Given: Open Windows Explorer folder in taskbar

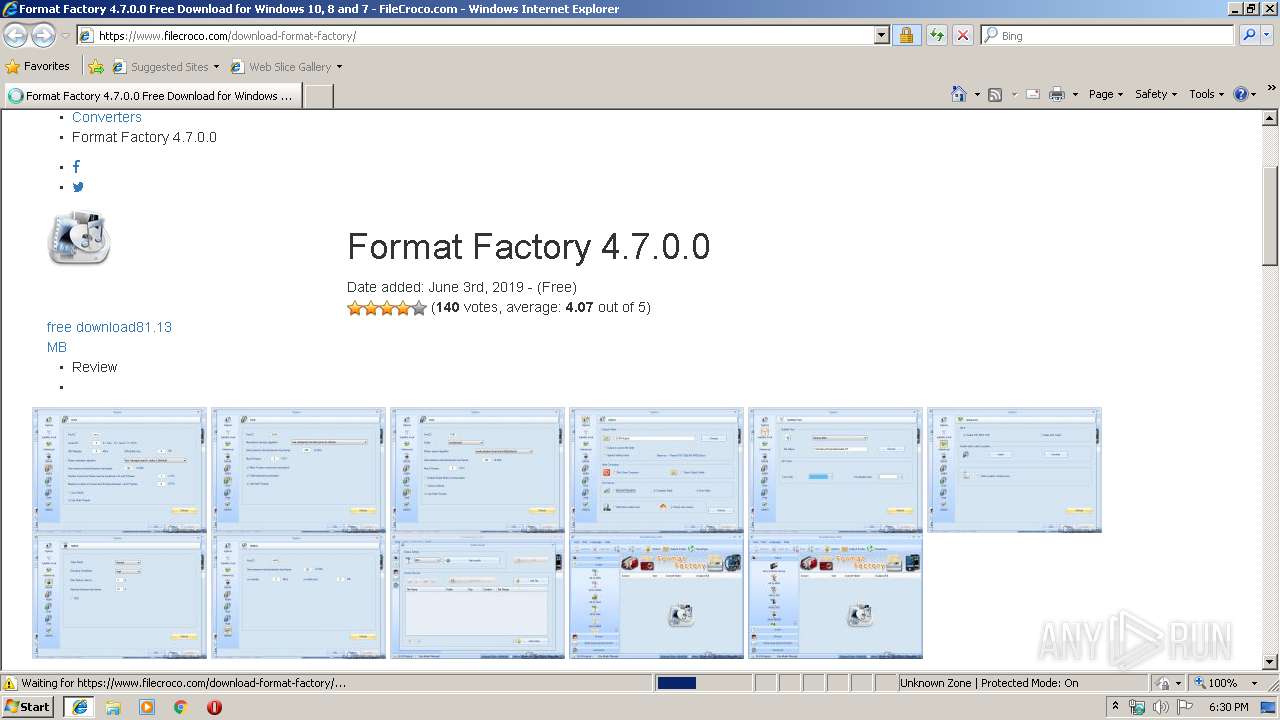Looking at the screenshot, I should pos(113,707).
